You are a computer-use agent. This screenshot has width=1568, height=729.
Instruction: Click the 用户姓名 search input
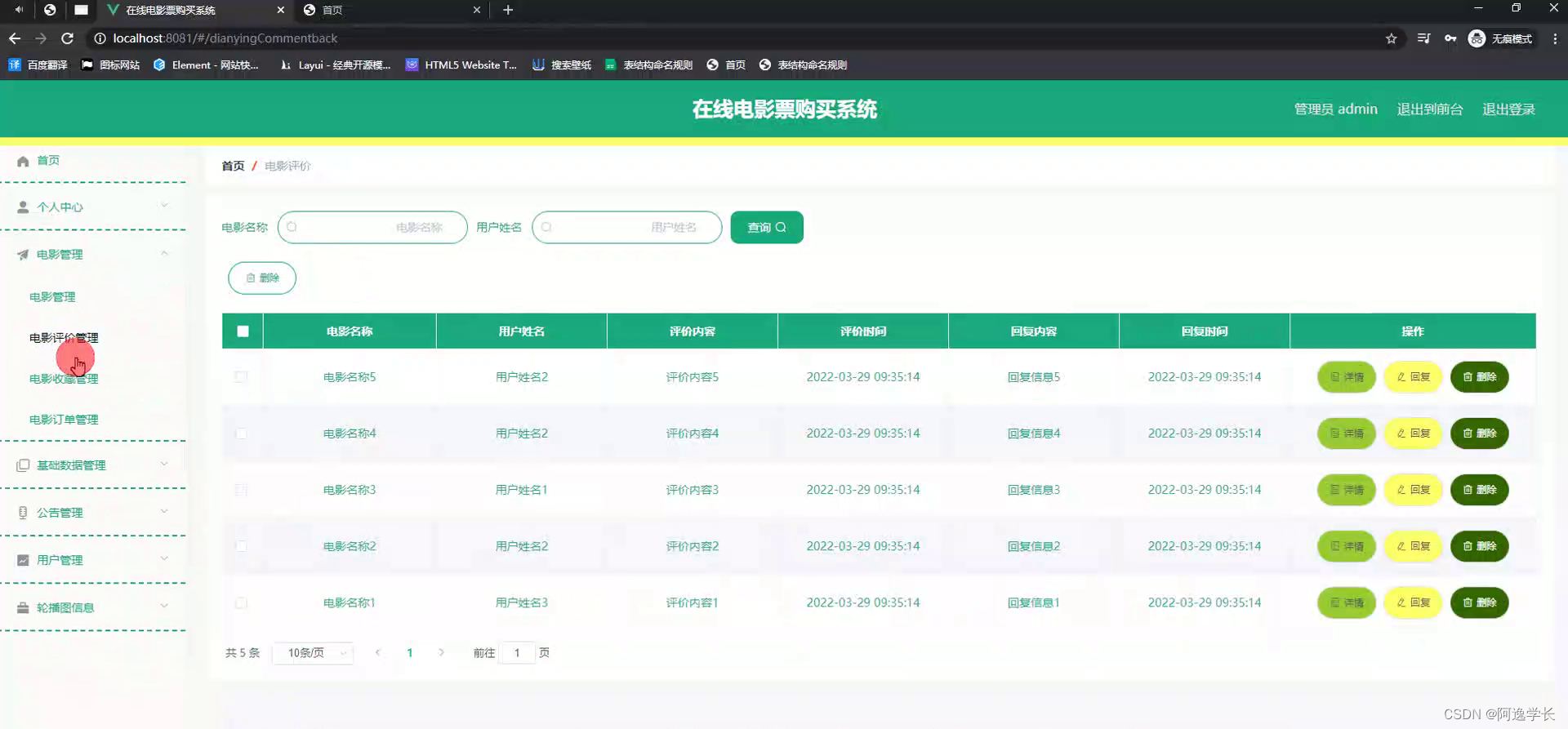pos(627,228)
